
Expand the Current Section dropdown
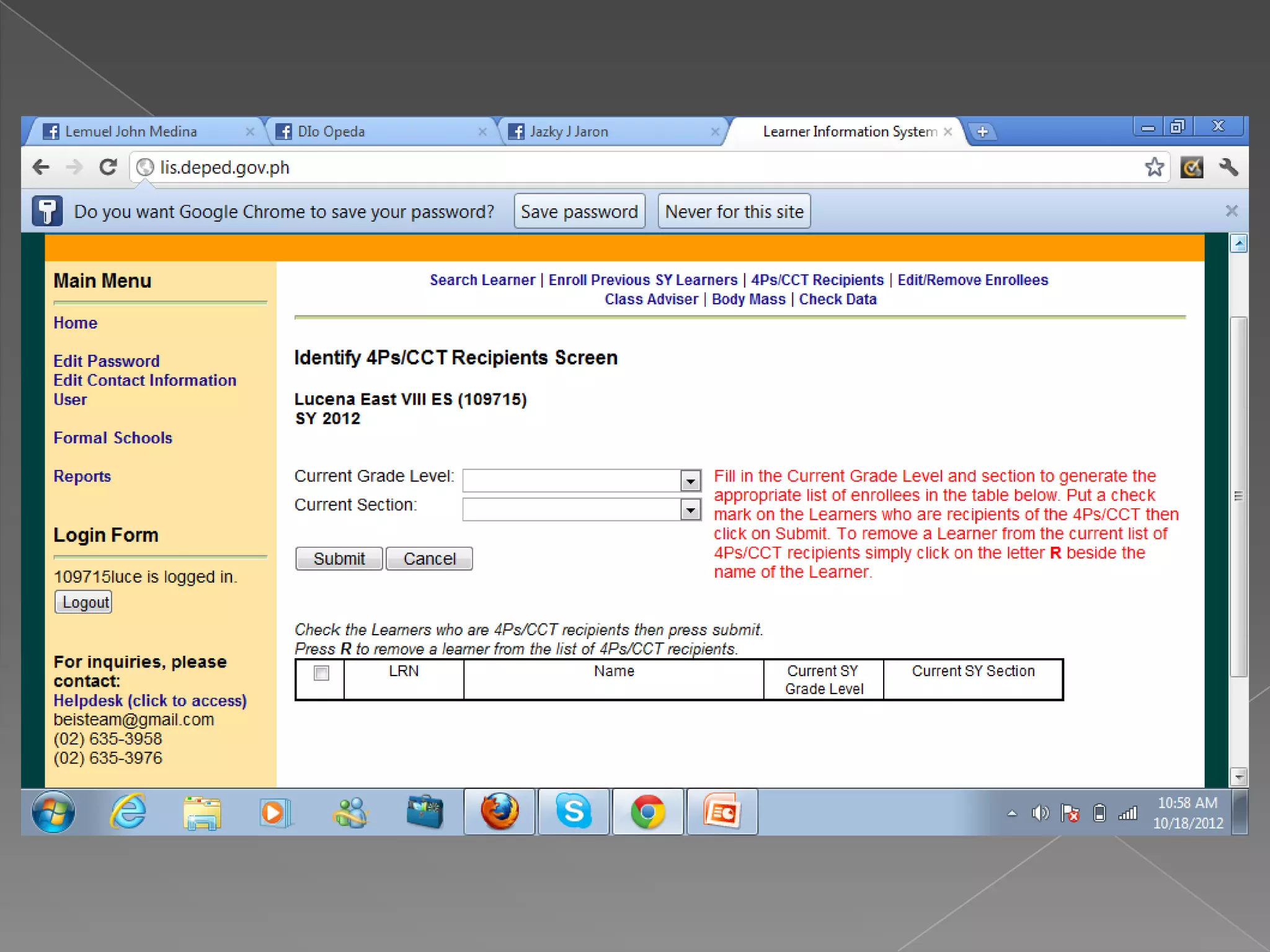pyautogui.click(x=690, y=509)
